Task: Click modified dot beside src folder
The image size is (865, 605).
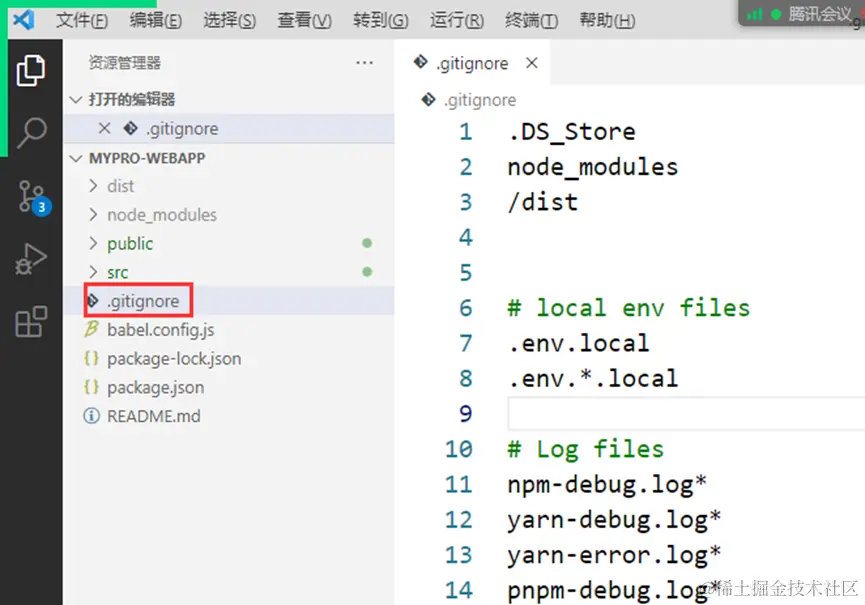Action: click(367, 272)
